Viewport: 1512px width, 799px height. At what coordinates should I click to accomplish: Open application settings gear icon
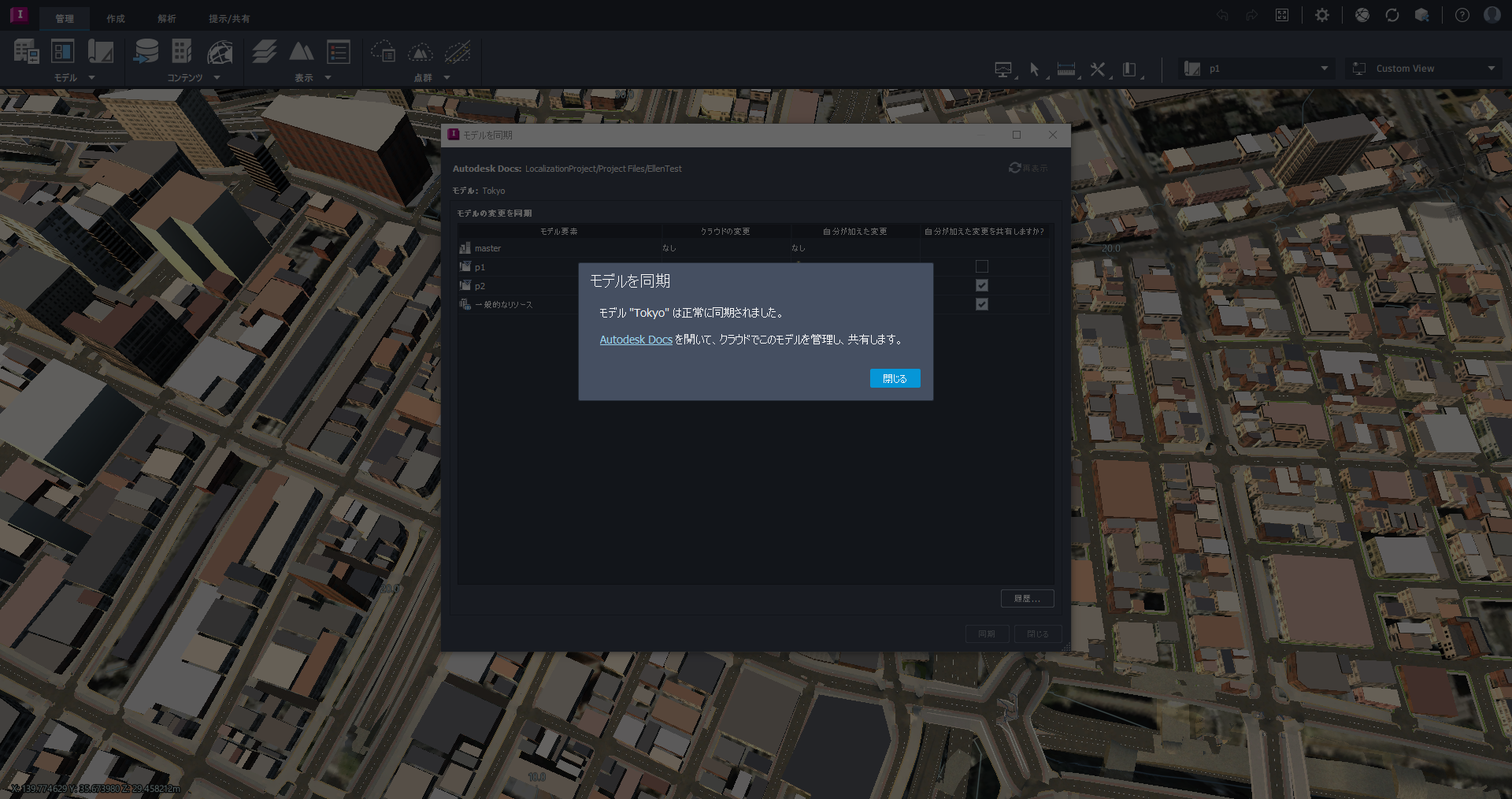click(1322, 15)
